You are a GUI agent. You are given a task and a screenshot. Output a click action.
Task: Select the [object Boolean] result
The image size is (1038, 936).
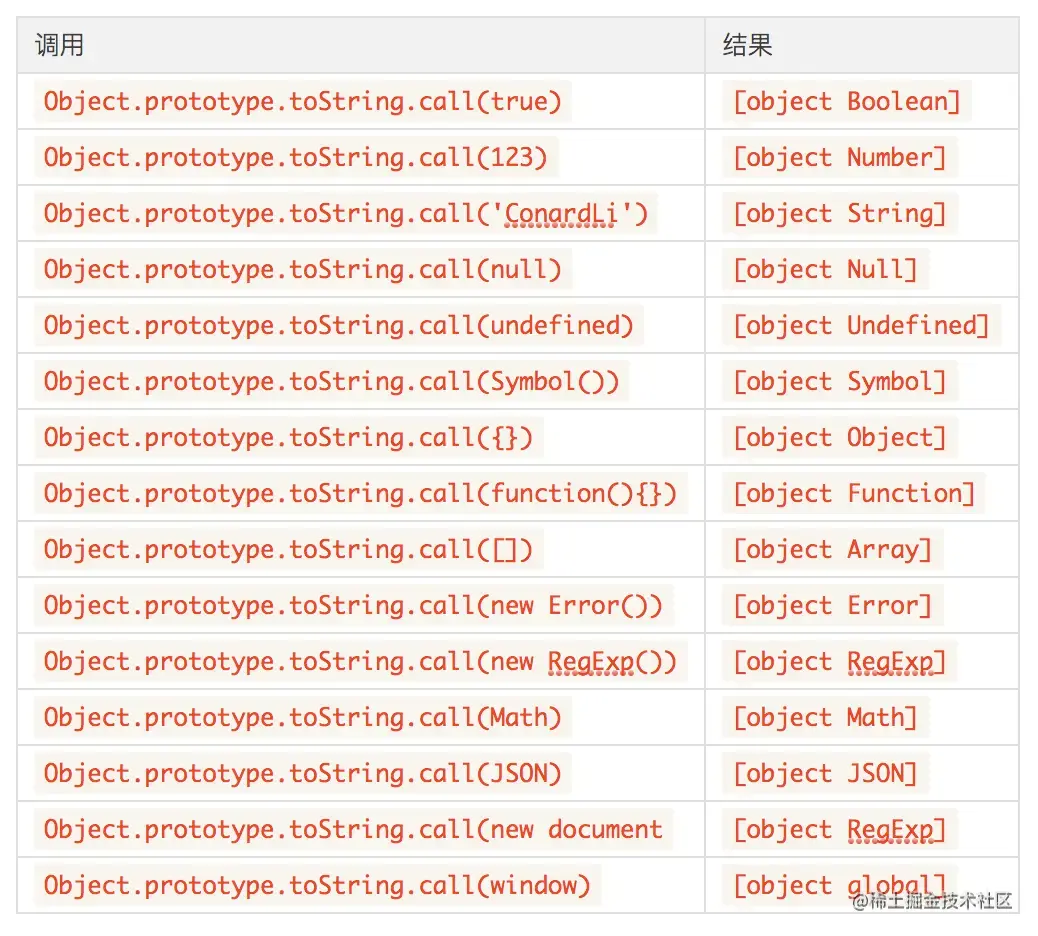[846, 101]
